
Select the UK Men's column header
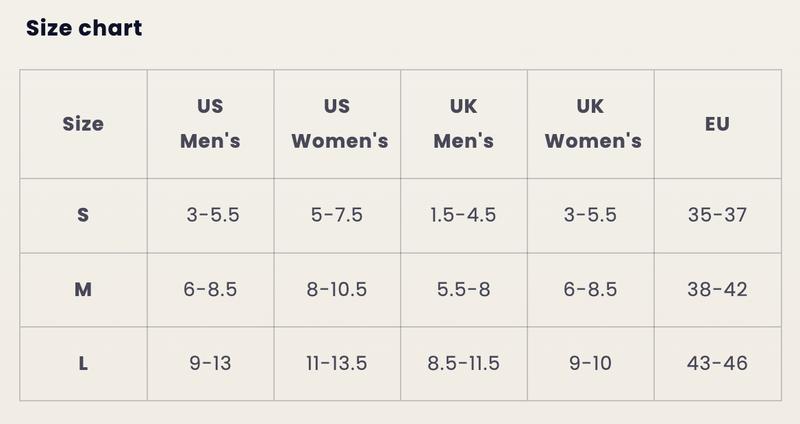click(464, 123)
